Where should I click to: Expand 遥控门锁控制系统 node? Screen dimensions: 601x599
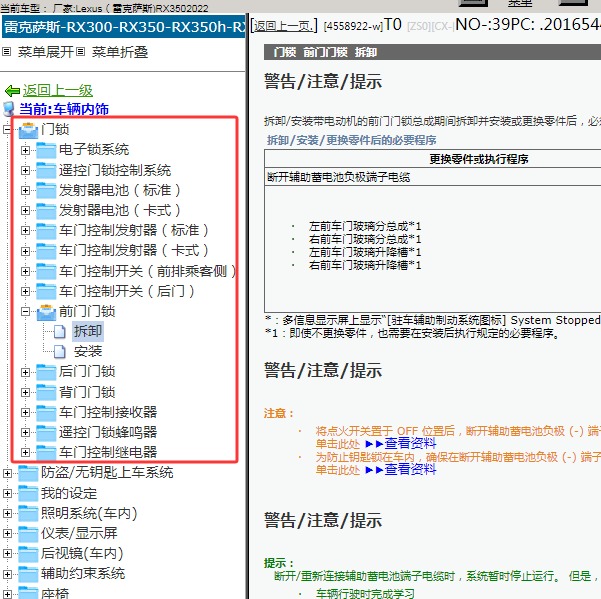point(25,170)
